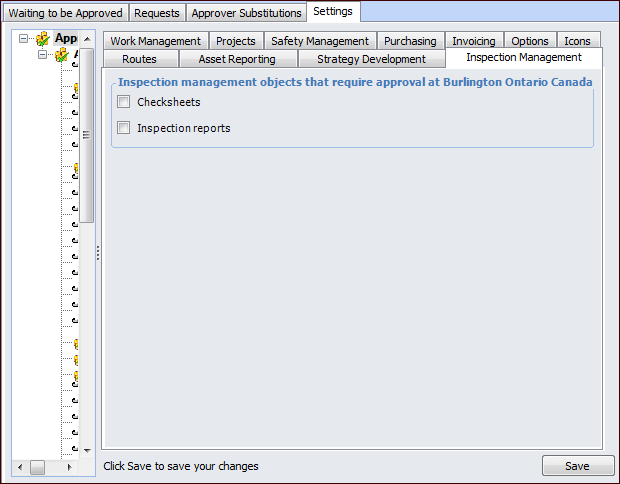This screenshot has width=620, height=484.
Task: Collapse the second-level tree node
Action: [x=42, y=54]
